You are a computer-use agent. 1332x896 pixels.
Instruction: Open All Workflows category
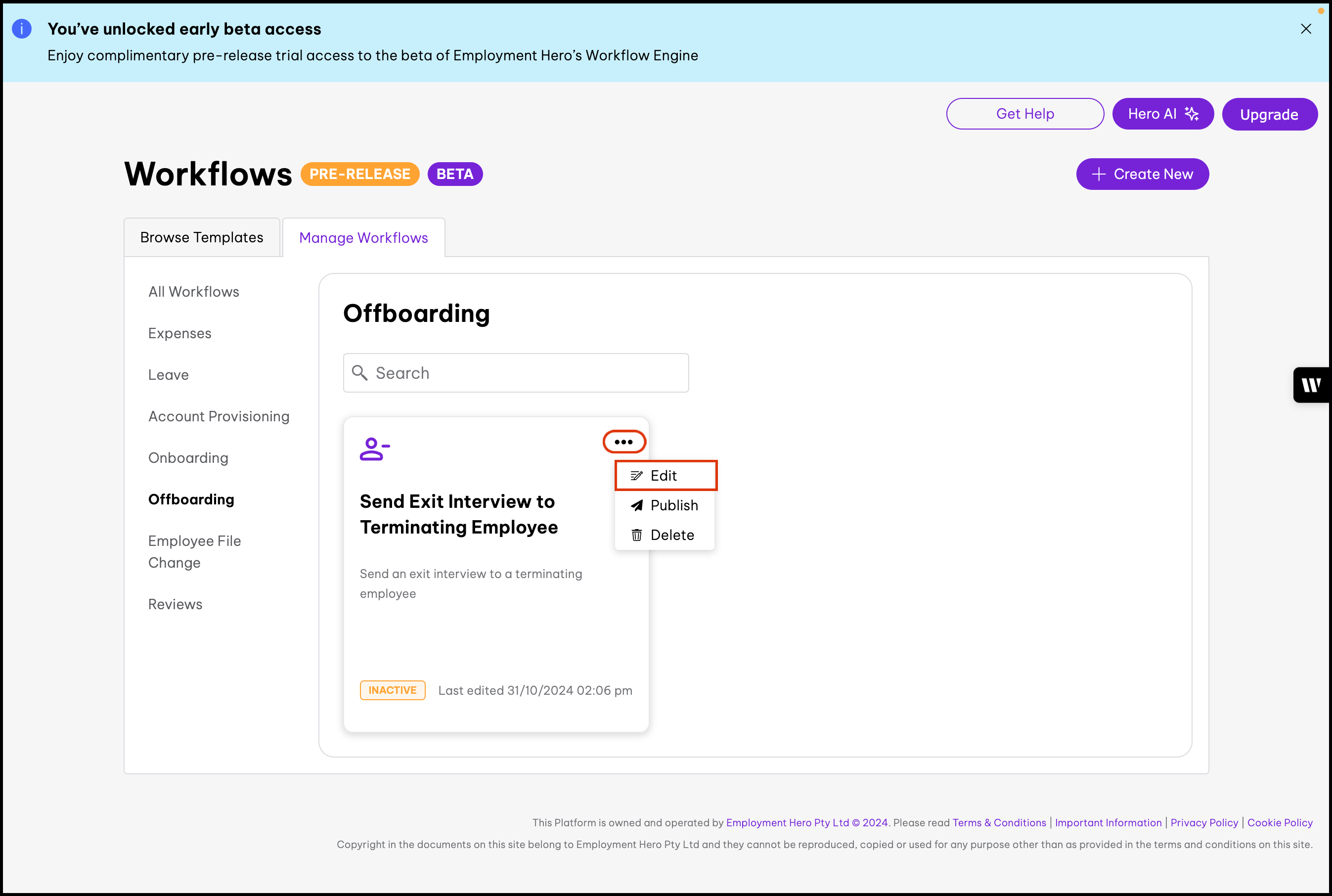click(x=194, y=291)
